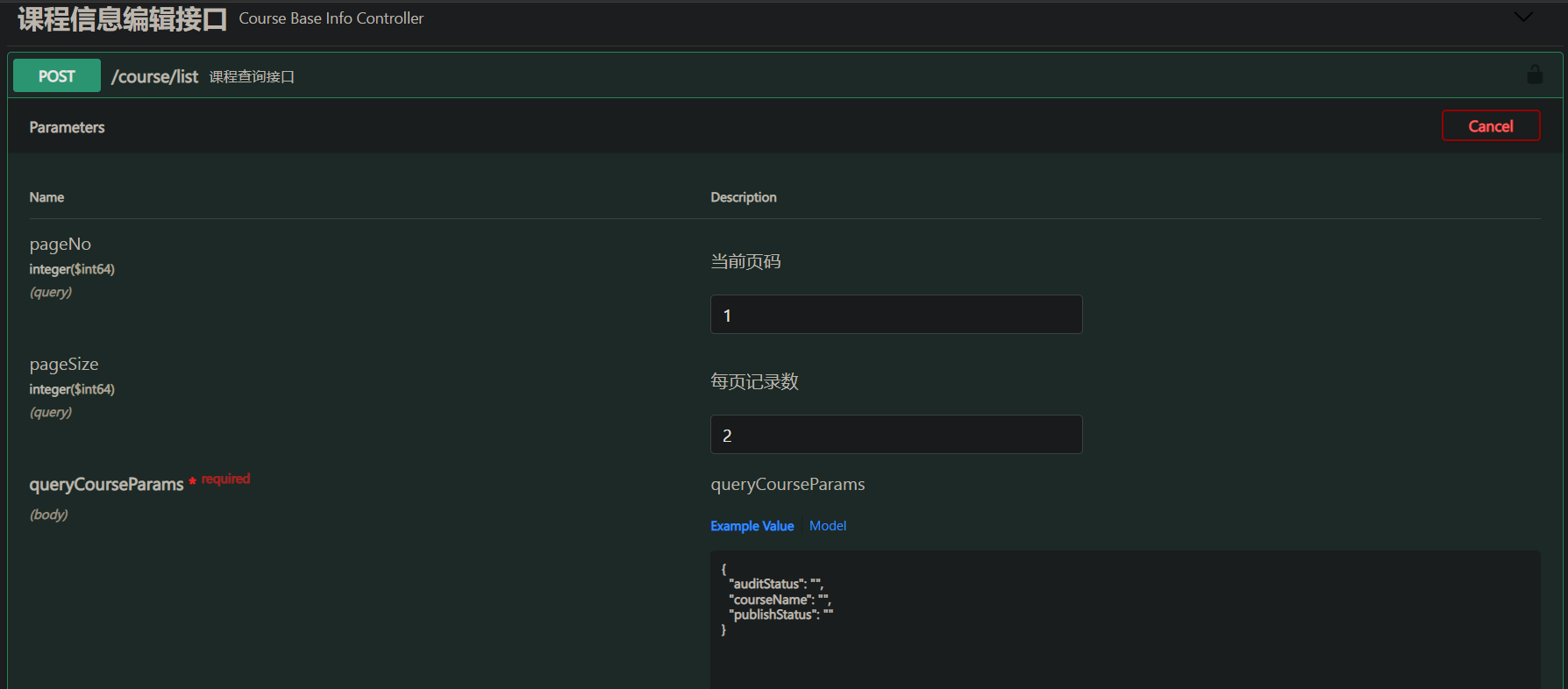Collapse the section with the top-right chevron
Viewport: 1568px width, 689px height.
point(1523,17)
